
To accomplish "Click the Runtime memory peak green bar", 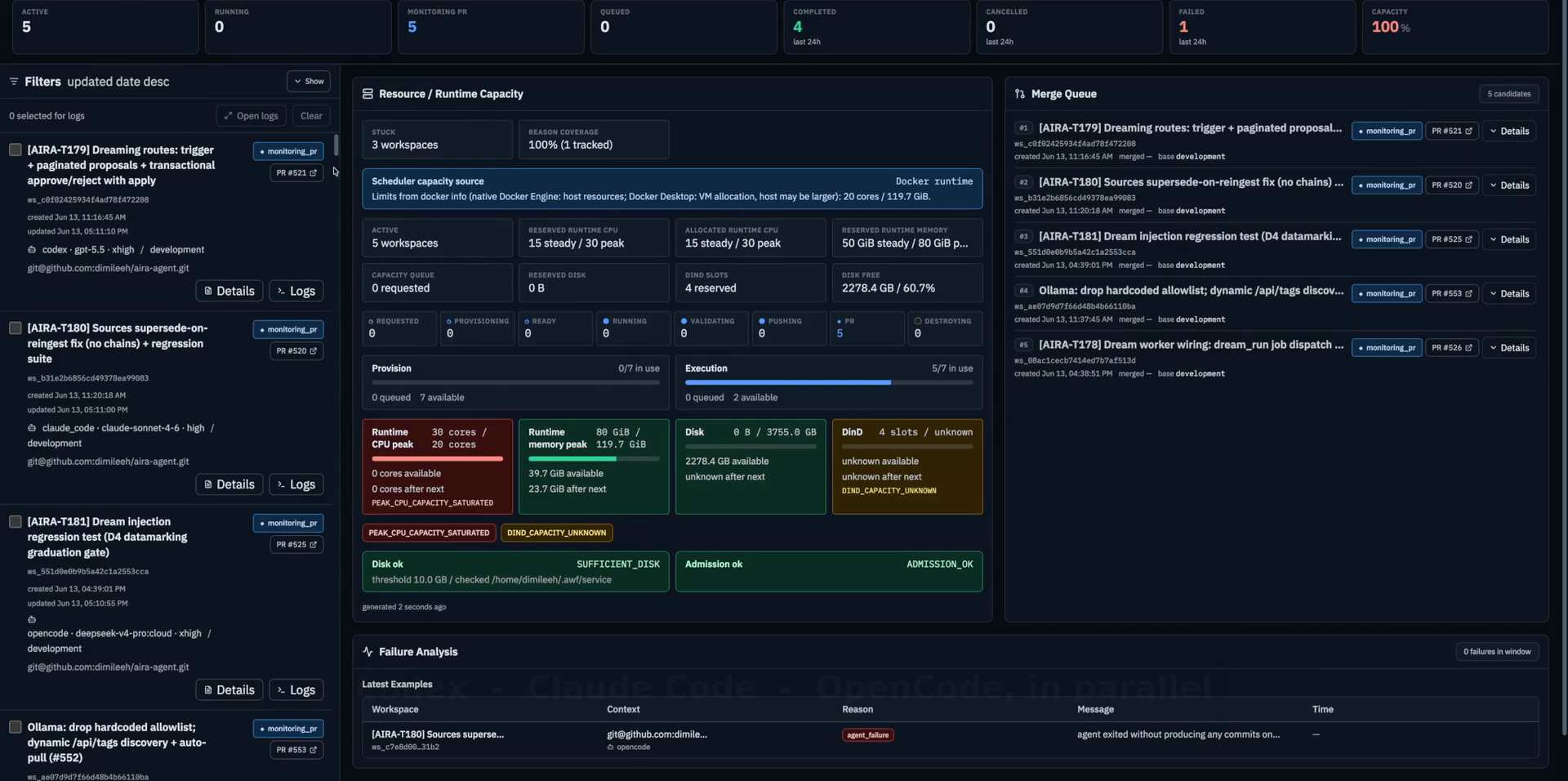I will [594, 459].
